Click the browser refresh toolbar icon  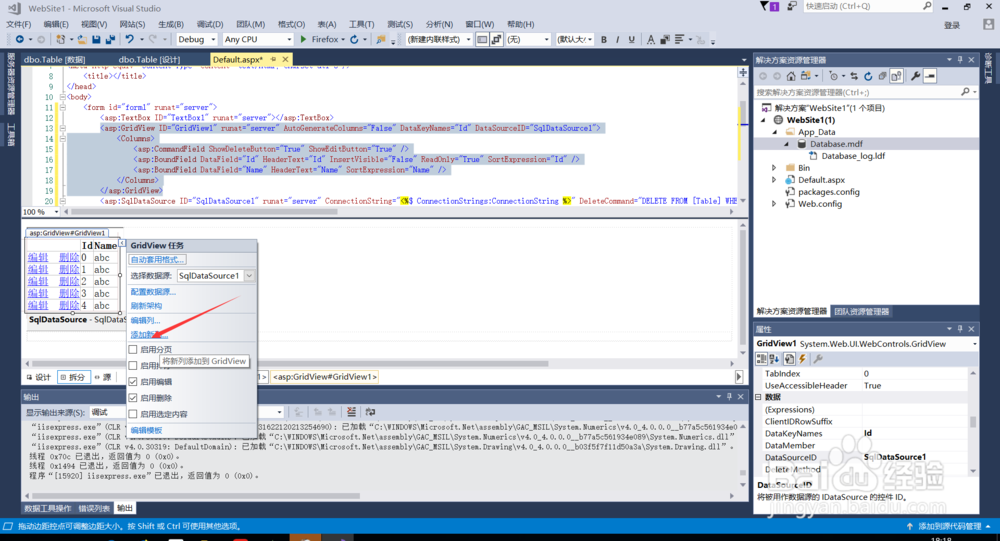click(354, 40)
